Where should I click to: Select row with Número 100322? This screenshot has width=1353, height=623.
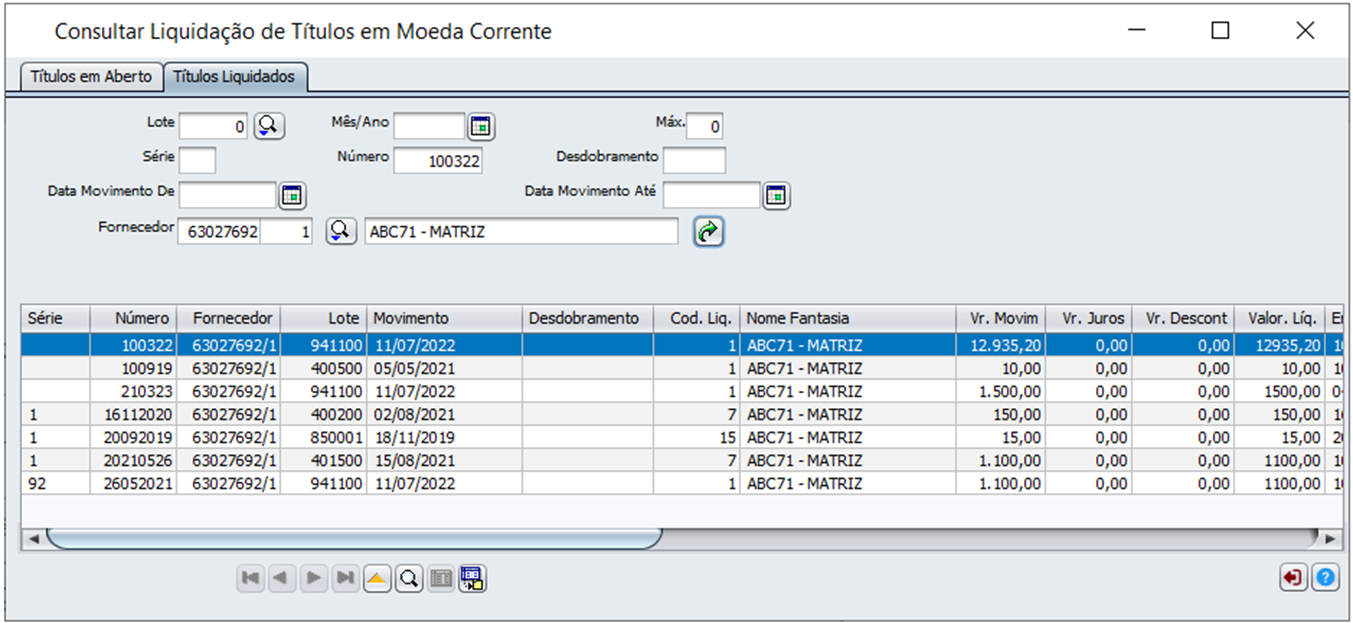coord(682,345)
